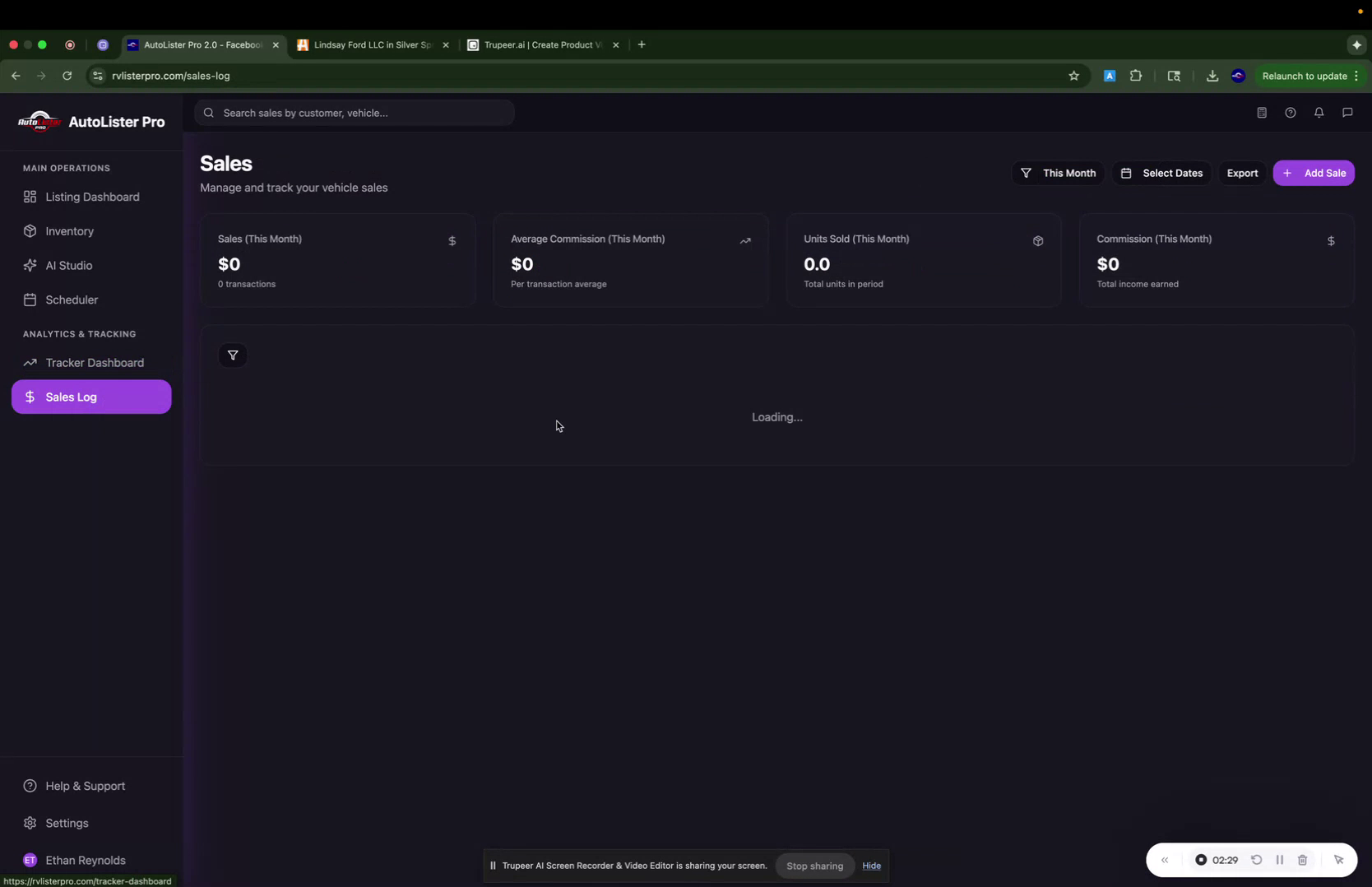This screenshot has width=1372, height=887.
Task: Check notifications using the bell icon
Action: (1319, 113)
